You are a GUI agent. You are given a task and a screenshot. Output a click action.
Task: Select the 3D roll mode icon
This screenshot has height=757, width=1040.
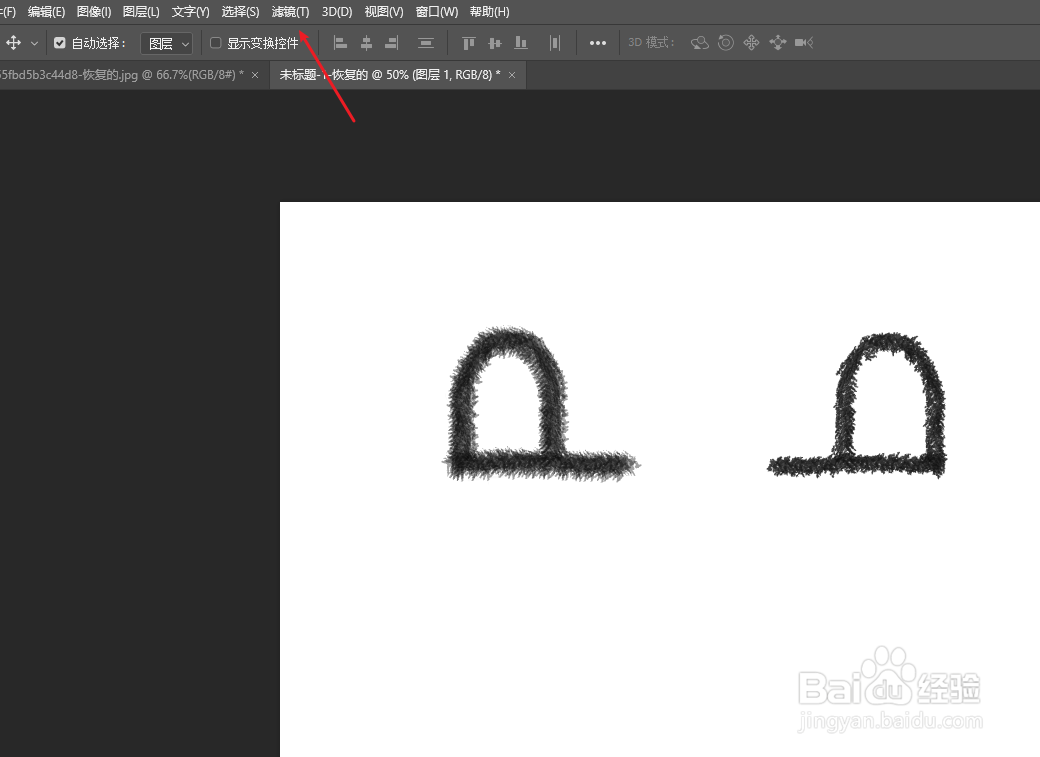[x=726, y=43]
